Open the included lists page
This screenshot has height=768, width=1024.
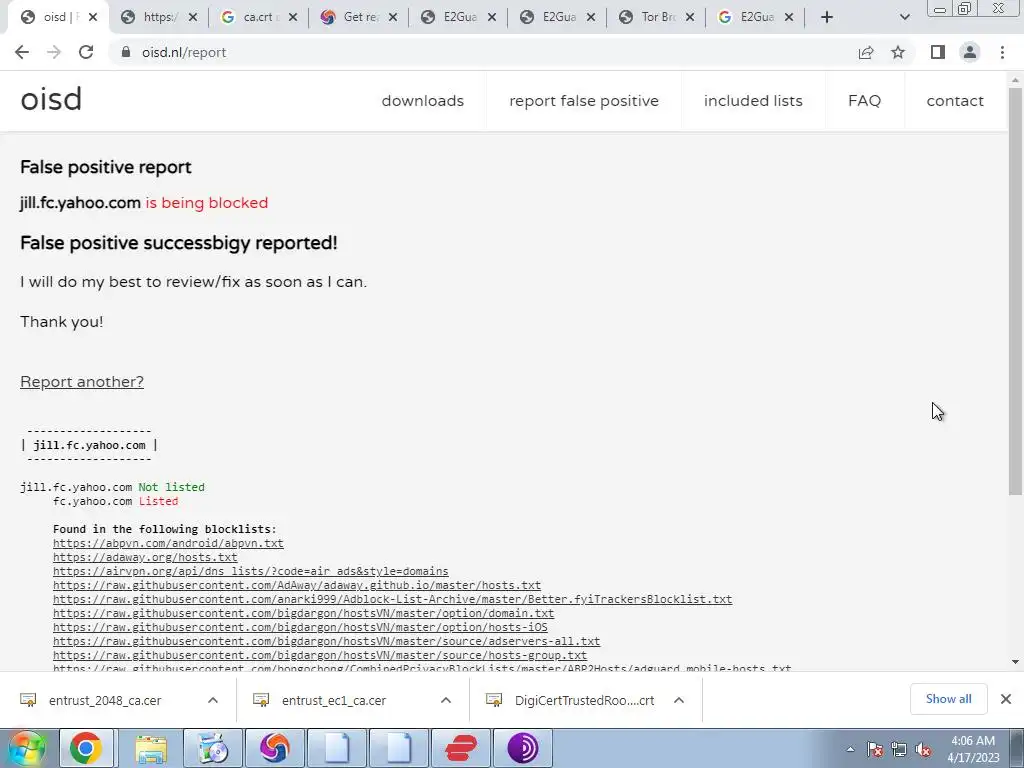(753, 101)
